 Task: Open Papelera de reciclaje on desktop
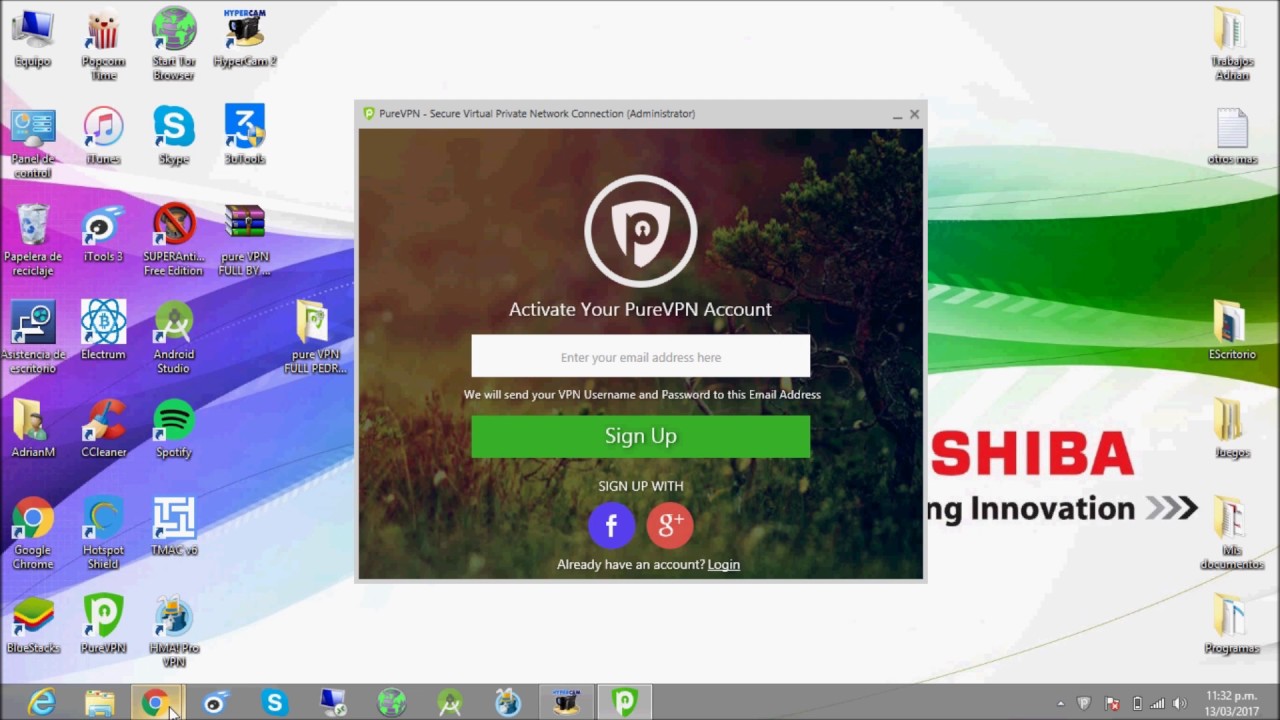coord(33,241)
